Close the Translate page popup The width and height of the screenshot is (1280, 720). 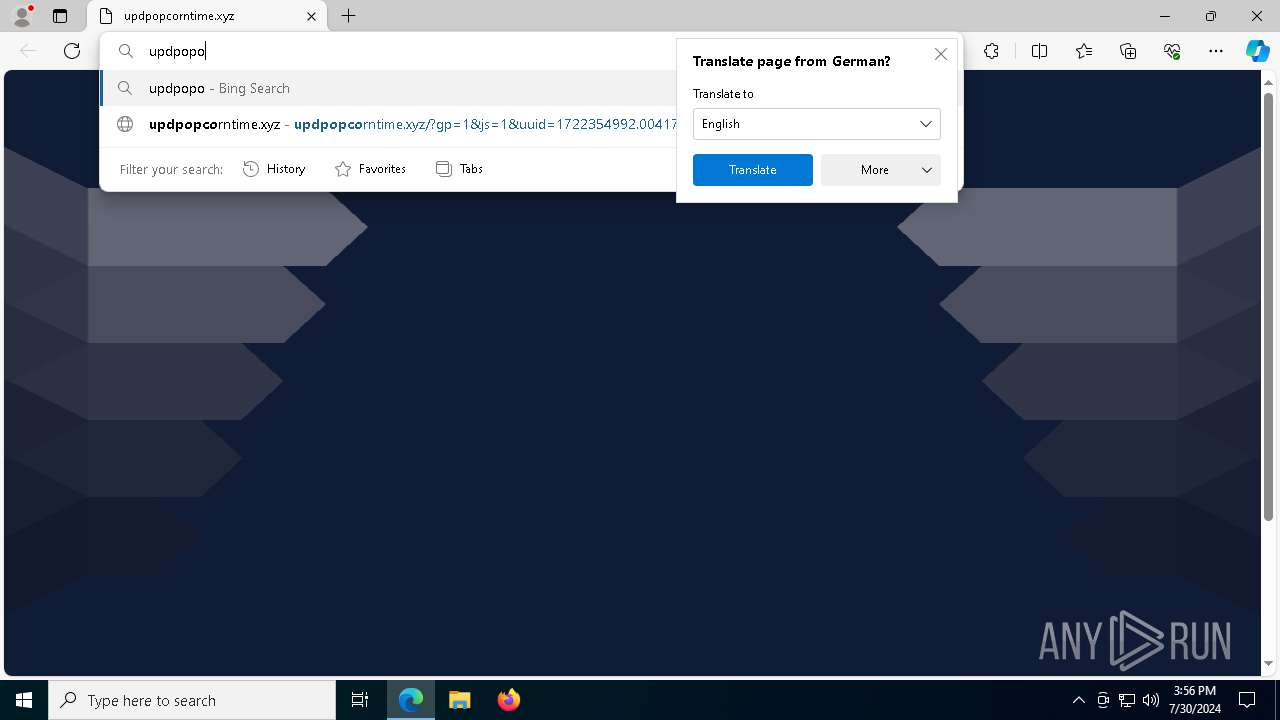(940, 54)
